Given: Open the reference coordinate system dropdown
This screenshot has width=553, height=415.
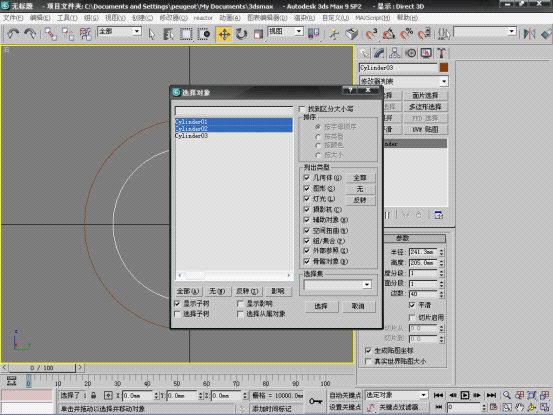Looking at the screenshot, I should tap(299, 31).
